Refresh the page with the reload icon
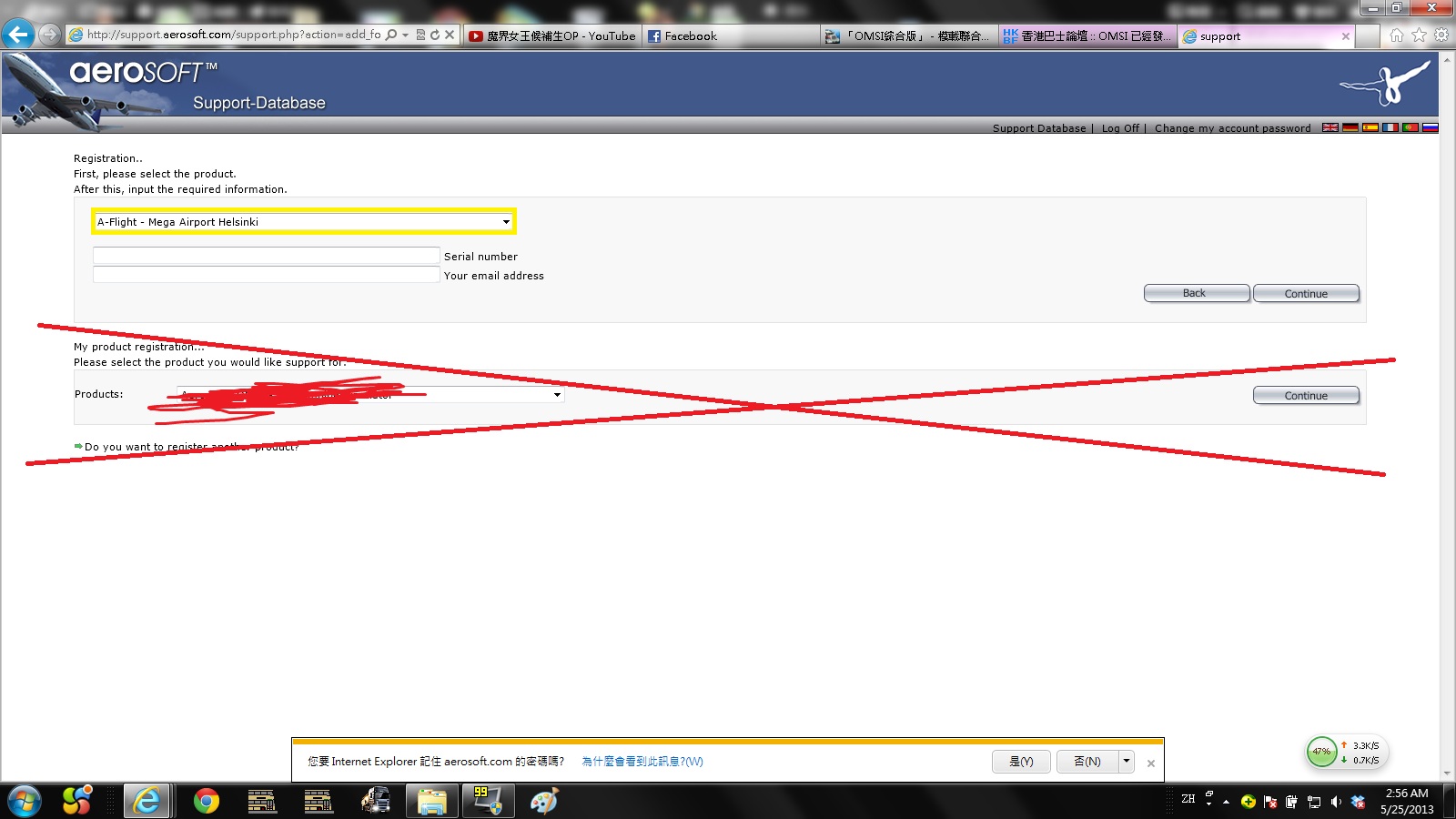 click(435, 35)
